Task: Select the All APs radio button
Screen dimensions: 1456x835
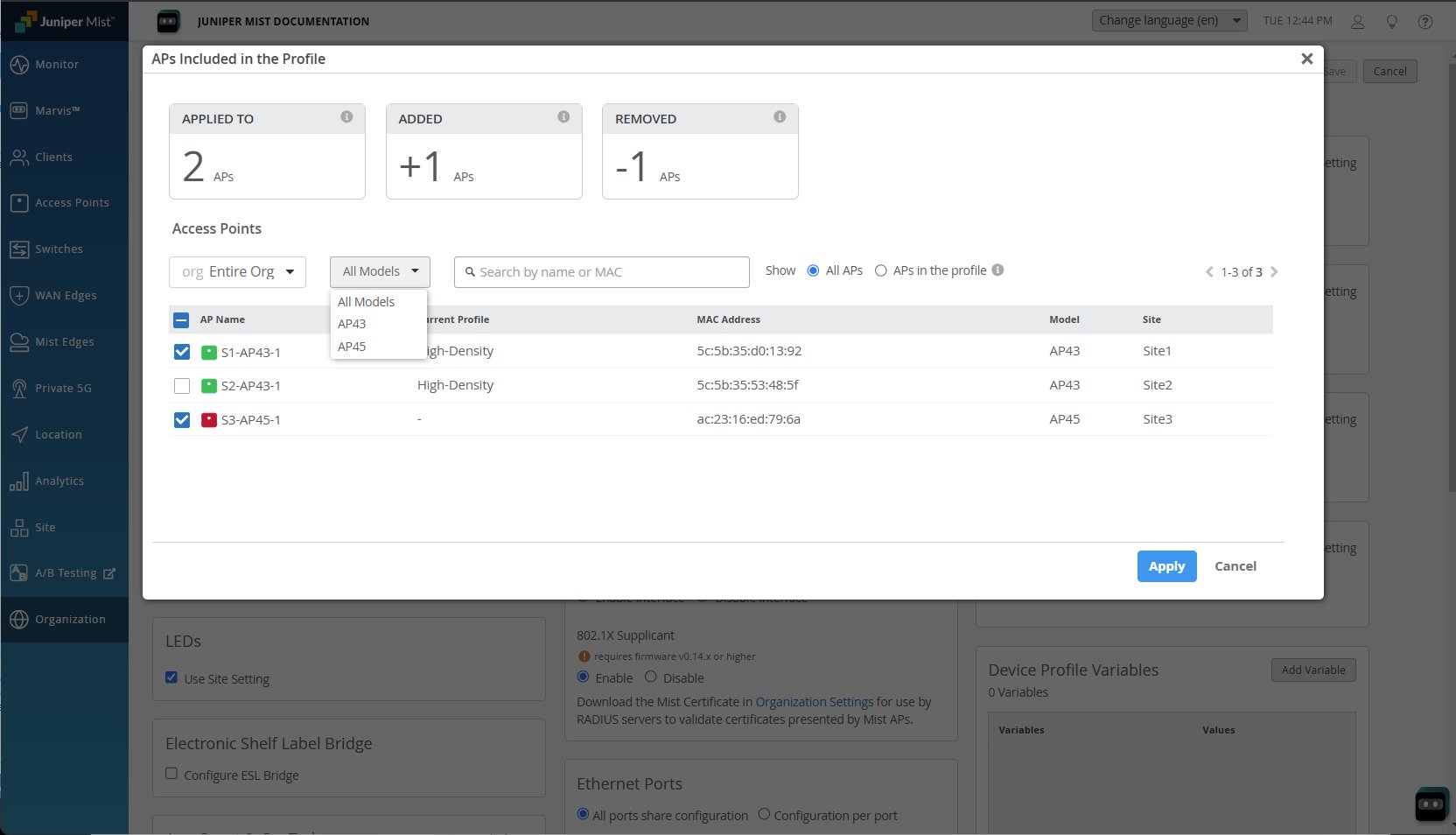Action: point(813,270)
